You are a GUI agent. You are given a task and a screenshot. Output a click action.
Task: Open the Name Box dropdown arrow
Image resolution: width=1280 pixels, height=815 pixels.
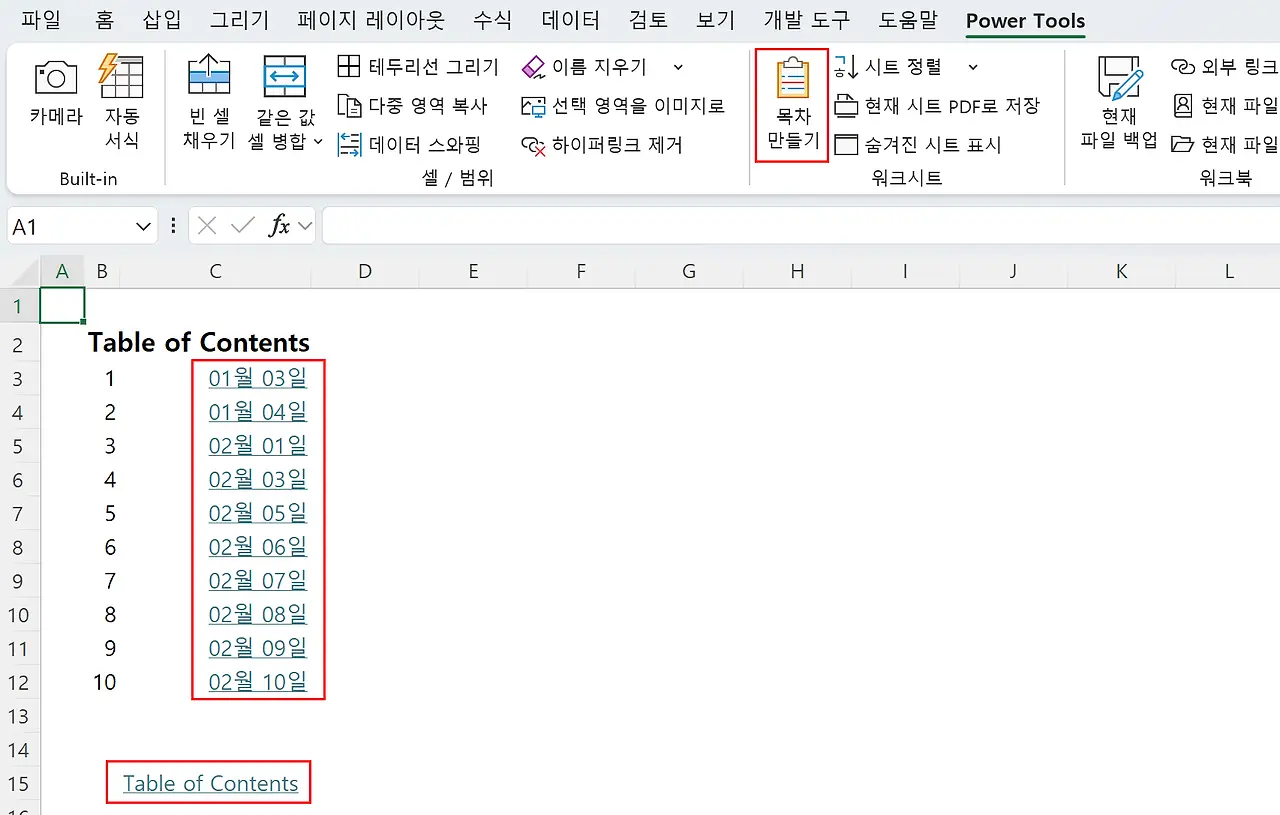pyautogui.click(x=141, y=226)
